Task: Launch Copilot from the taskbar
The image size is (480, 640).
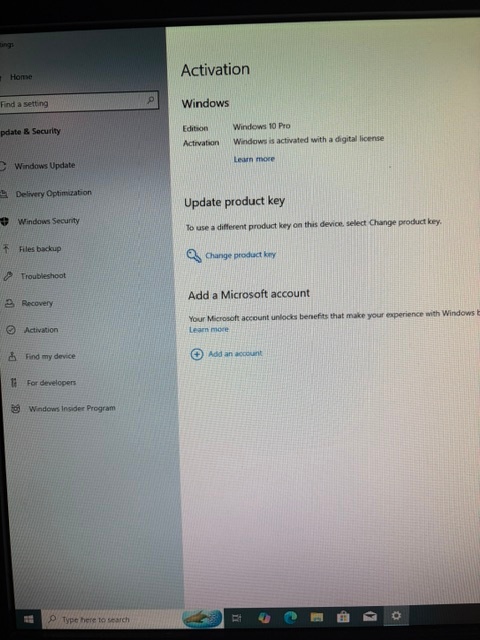Action: (264, 618)
